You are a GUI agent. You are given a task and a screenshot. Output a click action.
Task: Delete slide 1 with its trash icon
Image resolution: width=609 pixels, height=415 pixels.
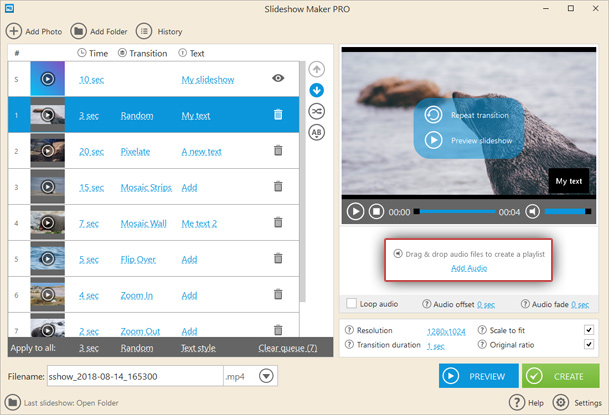pos(278,115)
